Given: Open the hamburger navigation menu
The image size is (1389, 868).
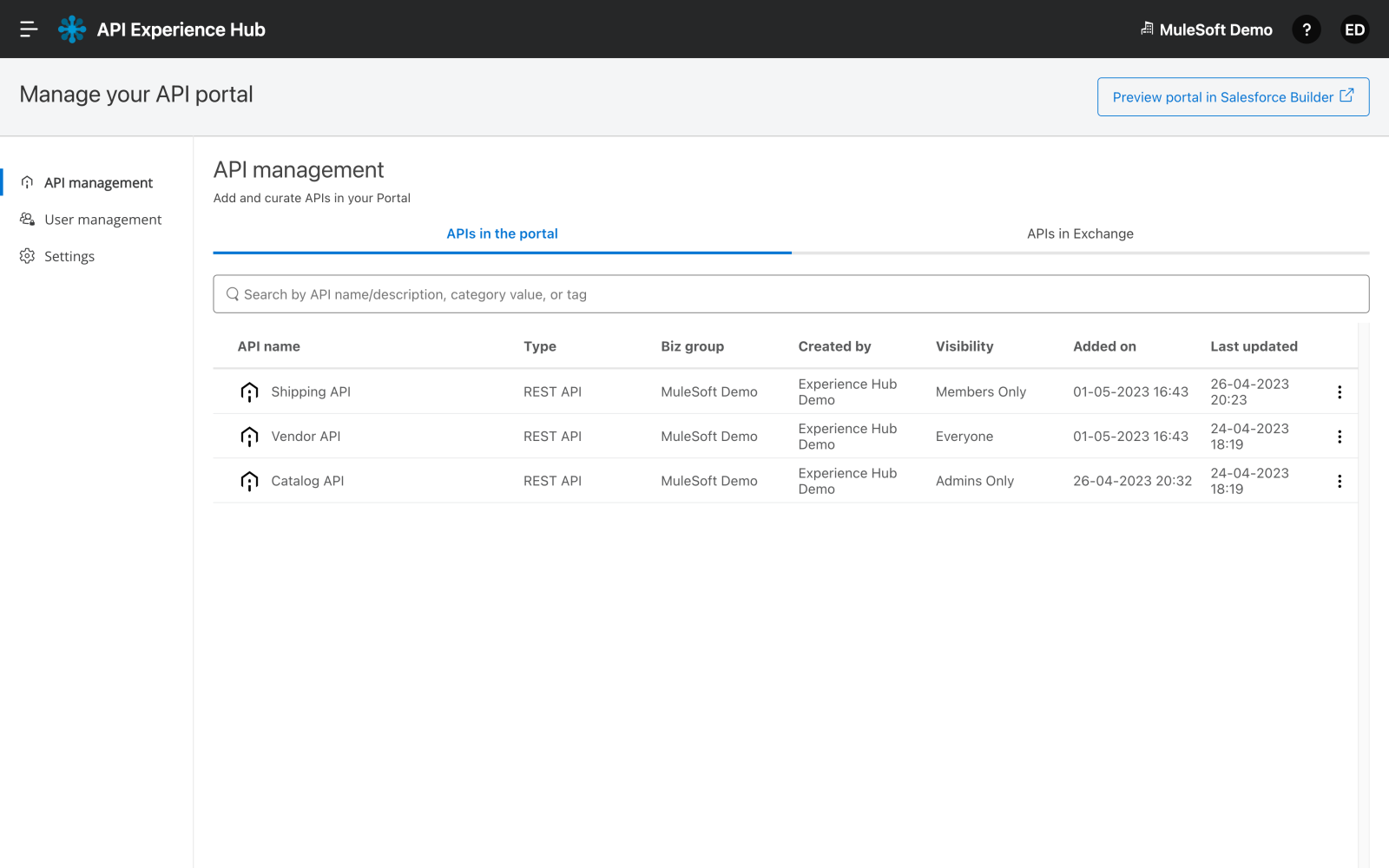Looking at the screenshot, I should point(29,30).
